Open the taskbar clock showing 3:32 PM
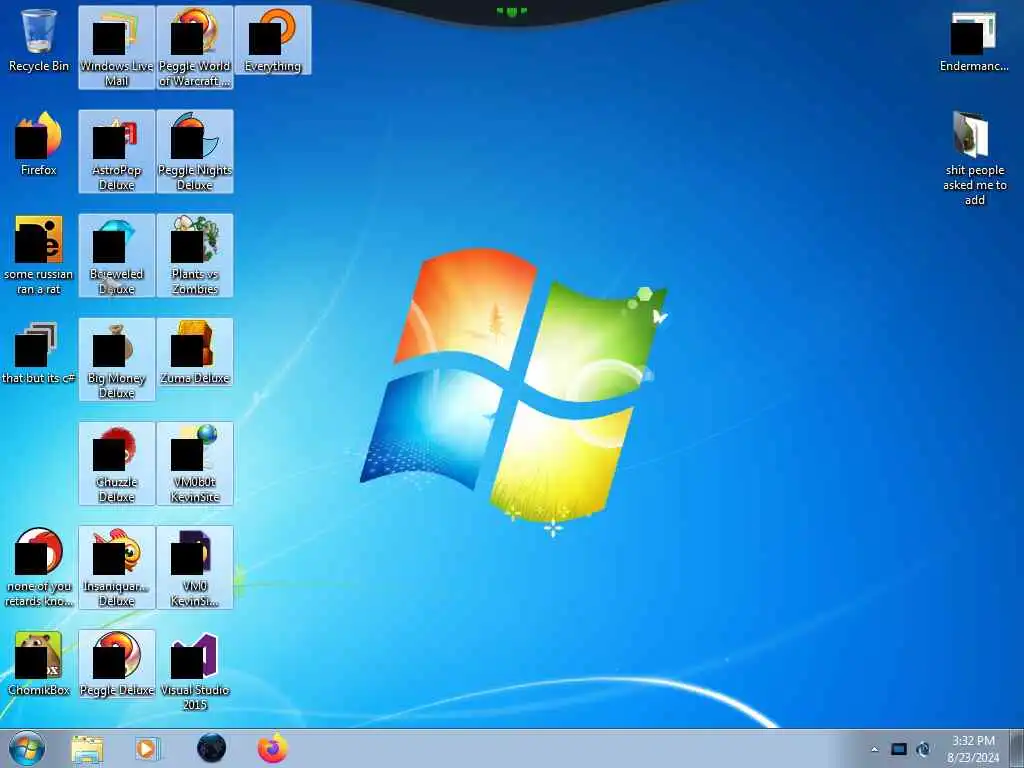Viewport: 1024px width, 768px height. point(973,749)
